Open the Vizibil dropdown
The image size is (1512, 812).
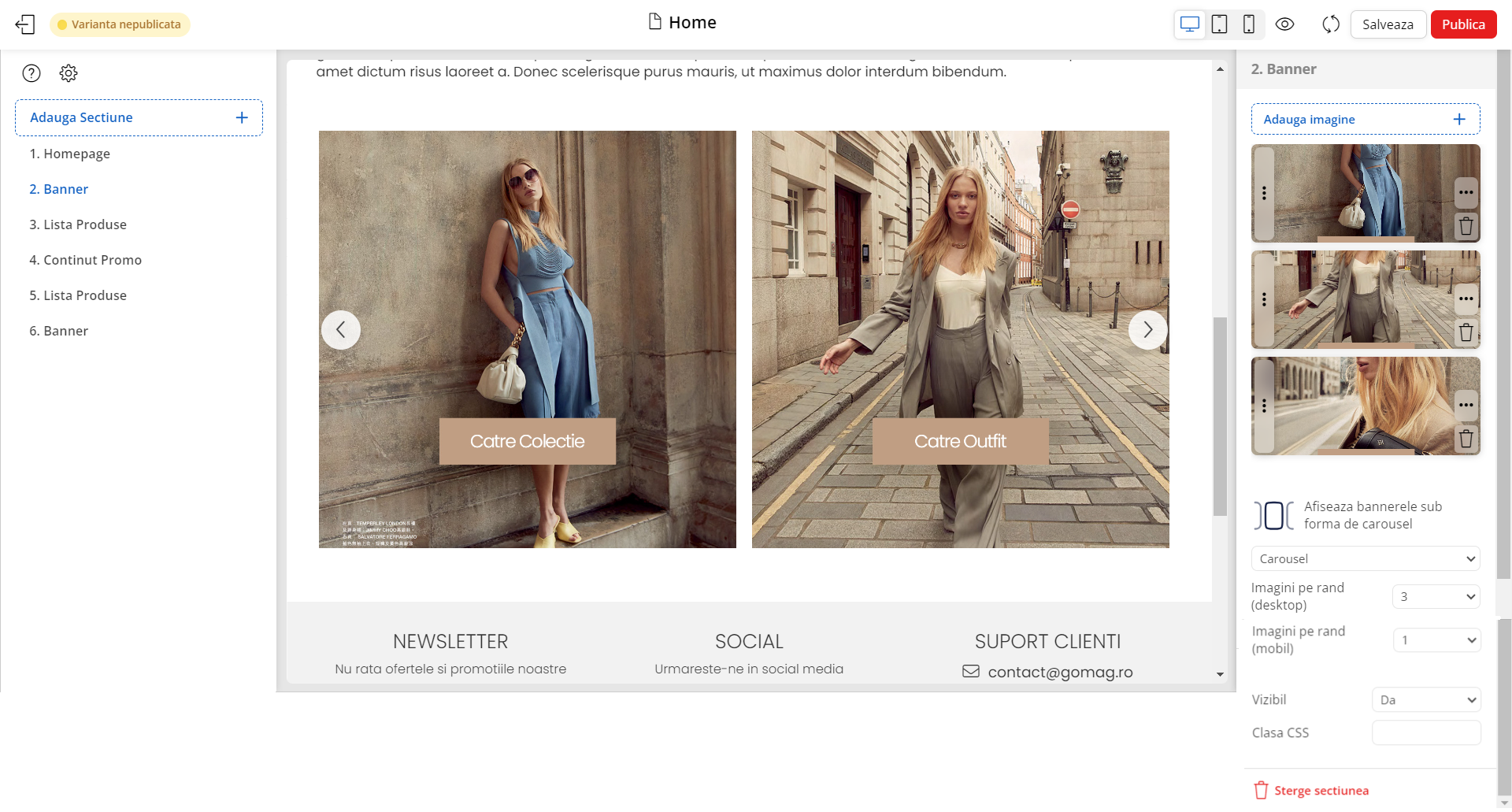pyautogui.click(x=1425, y=699)
